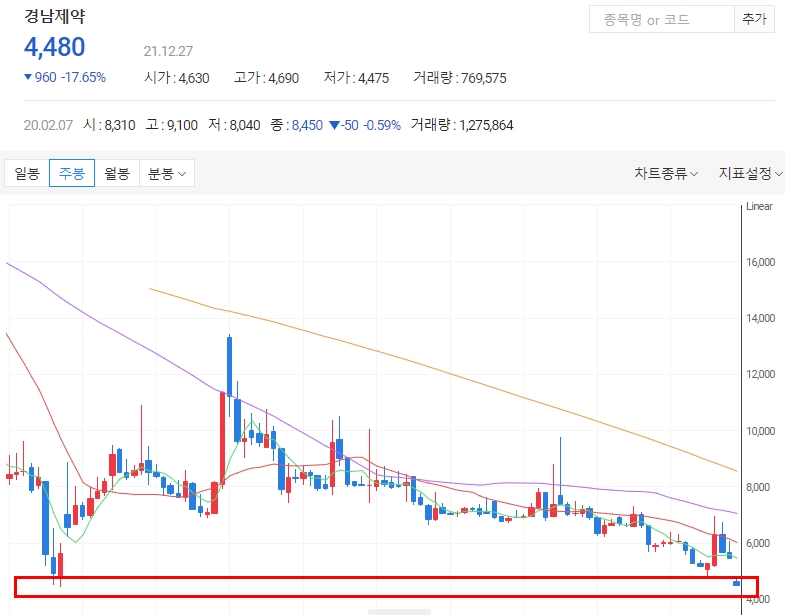785x615 pixels.
Task: Select the 일봉 daily chart tab
Action: click(27, 173)
